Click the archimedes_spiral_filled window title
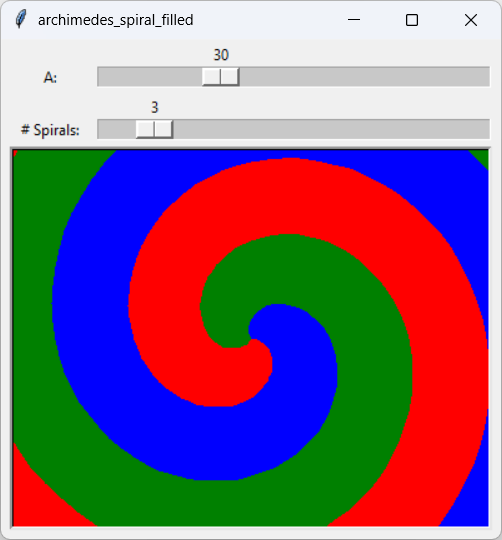 point(115,20)
